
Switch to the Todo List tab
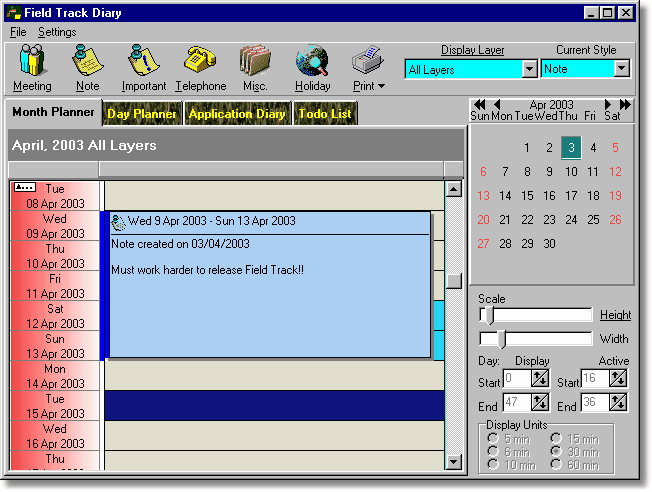click(x=325, y=114)
